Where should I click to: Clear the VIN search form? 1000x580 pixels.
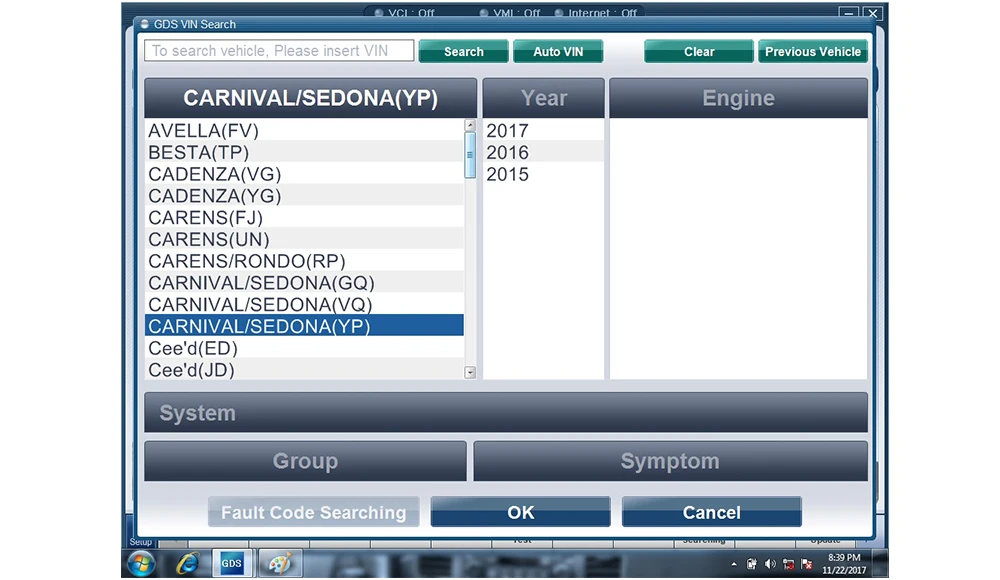click(699, 52)
